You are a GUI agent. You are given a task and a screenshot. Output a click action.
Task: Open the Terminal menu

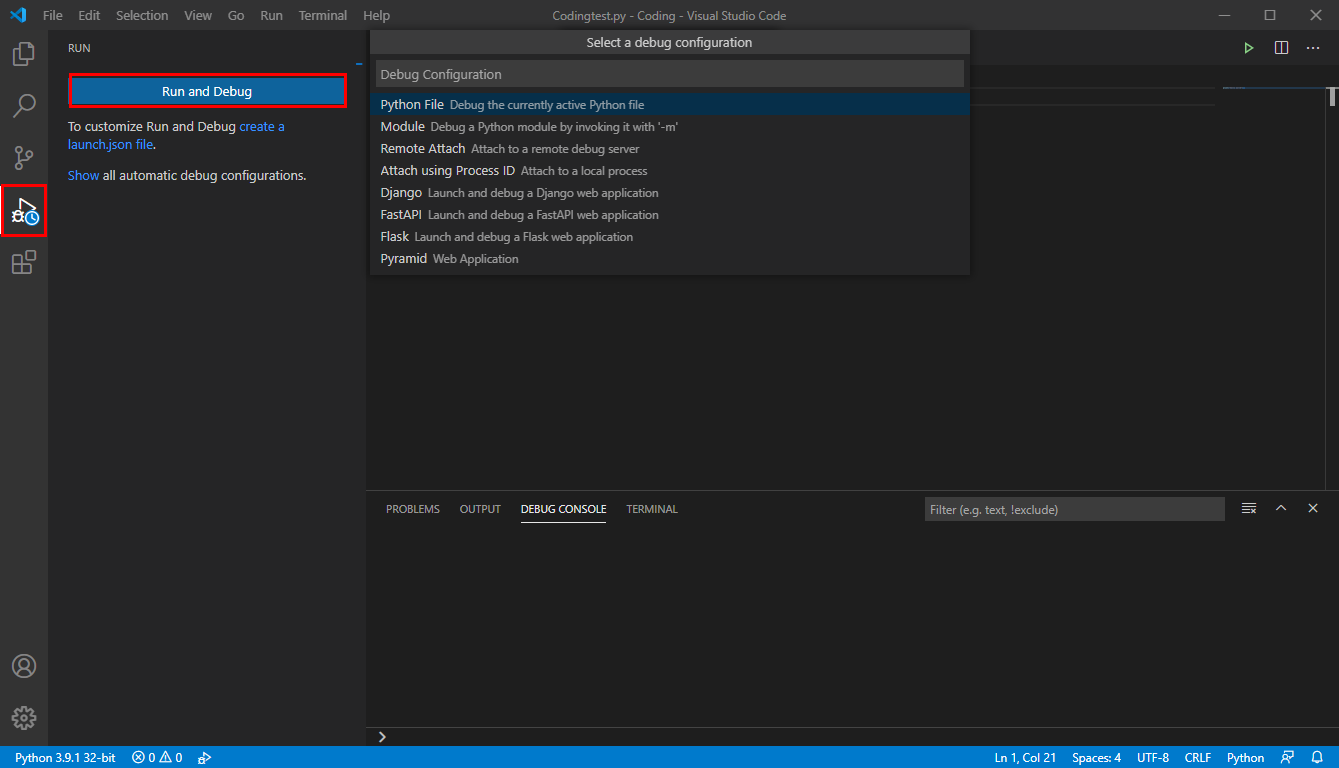[323, 15]
